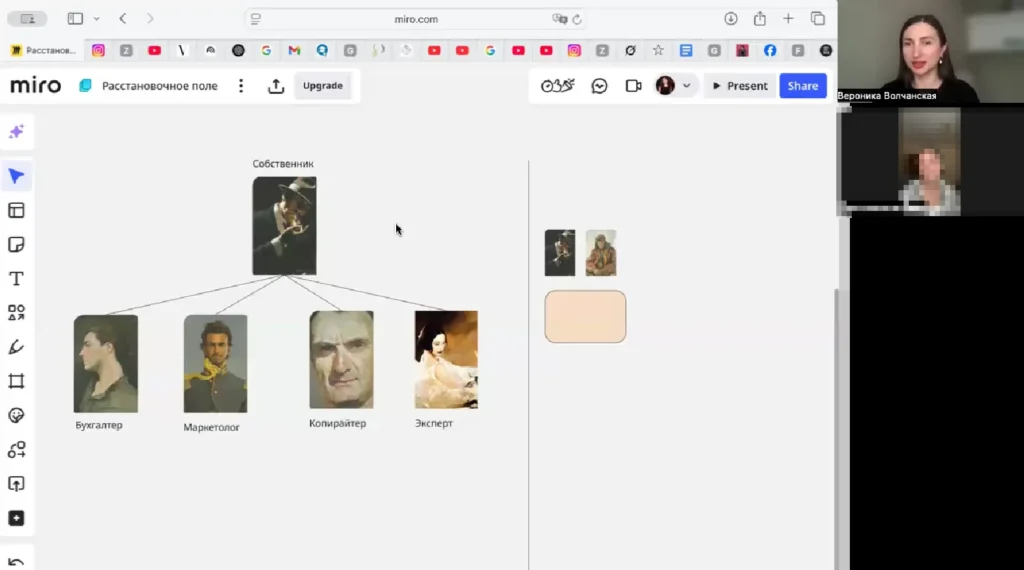Select small man-with-hat thumbnail right of divider
Screen dimensions: 1024x570
(560, 253)
